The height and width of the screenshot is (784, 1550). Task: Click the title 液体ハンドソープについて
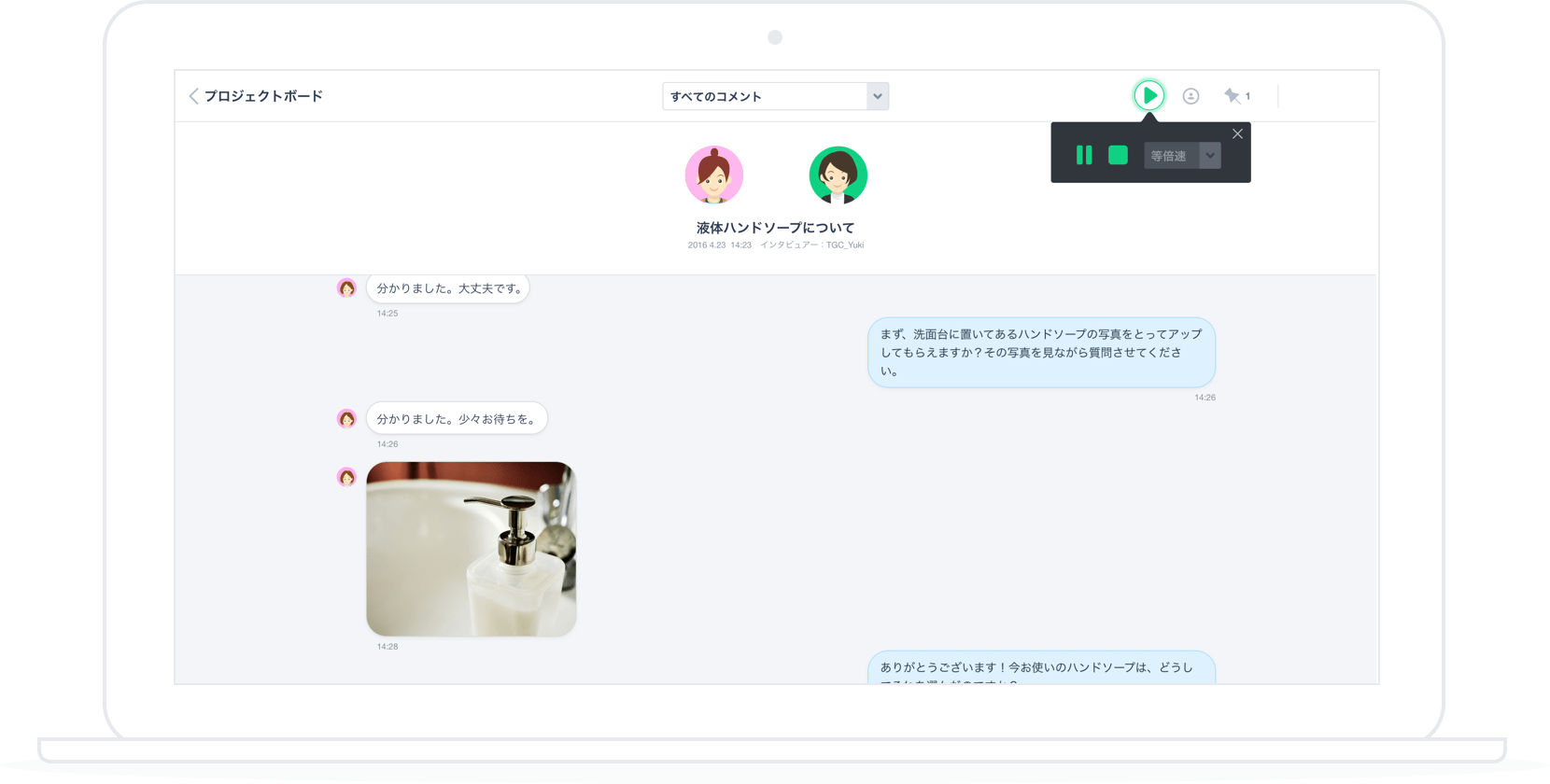point(775,228)
